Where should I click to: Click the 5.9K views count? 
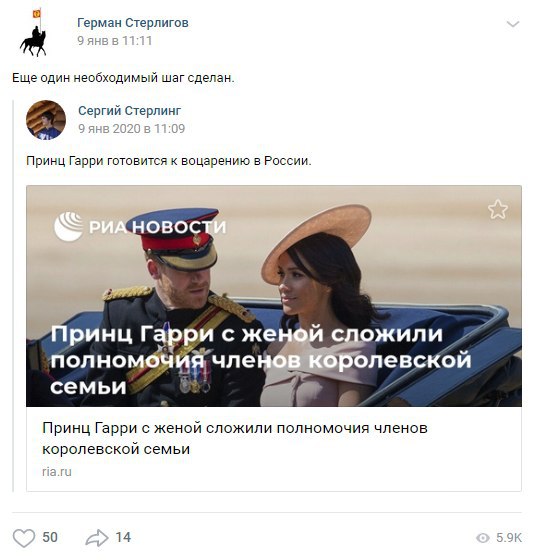(509, 538)
